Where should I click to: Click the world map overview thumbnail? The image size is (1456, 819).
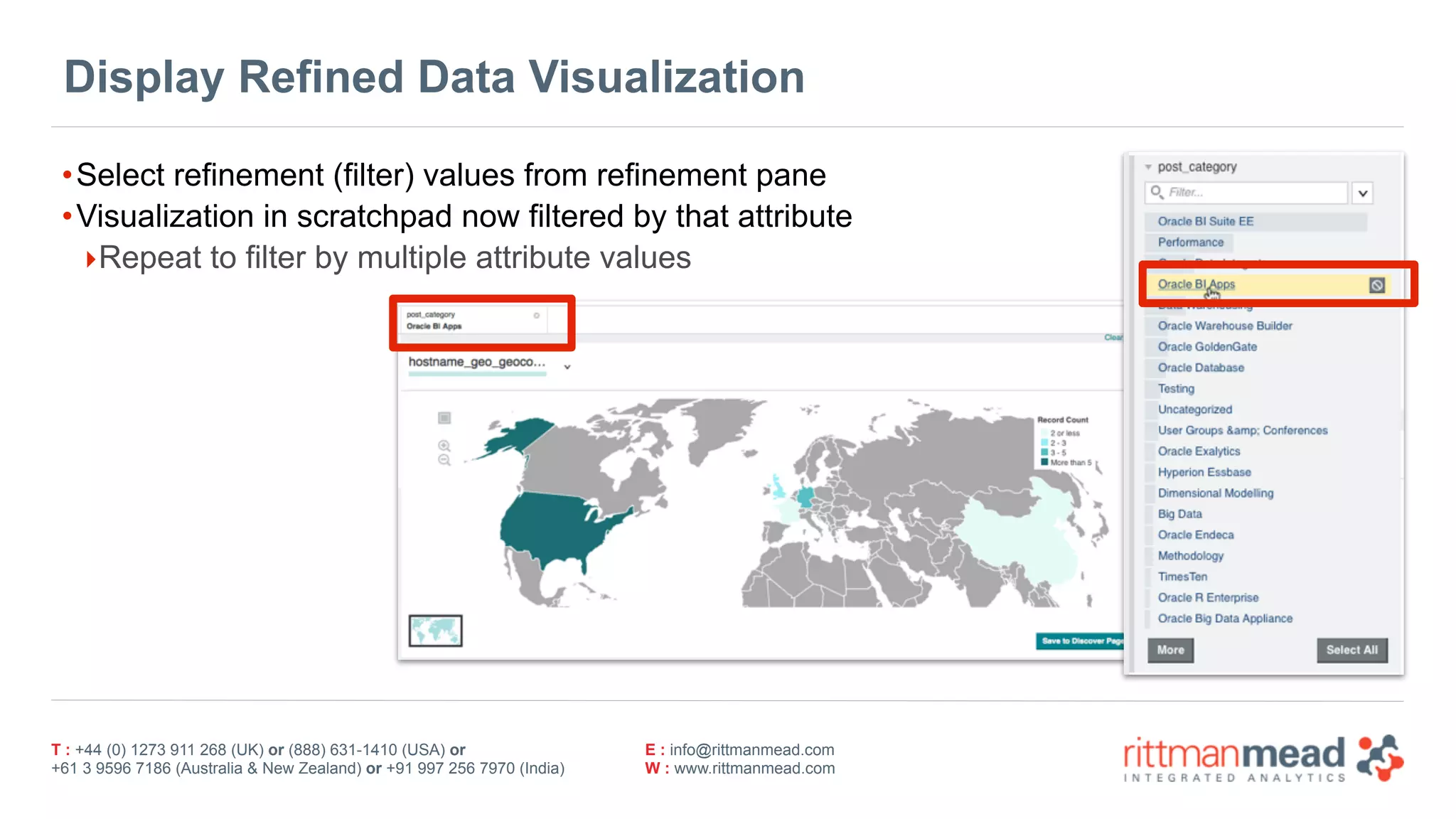click(435, 631)
